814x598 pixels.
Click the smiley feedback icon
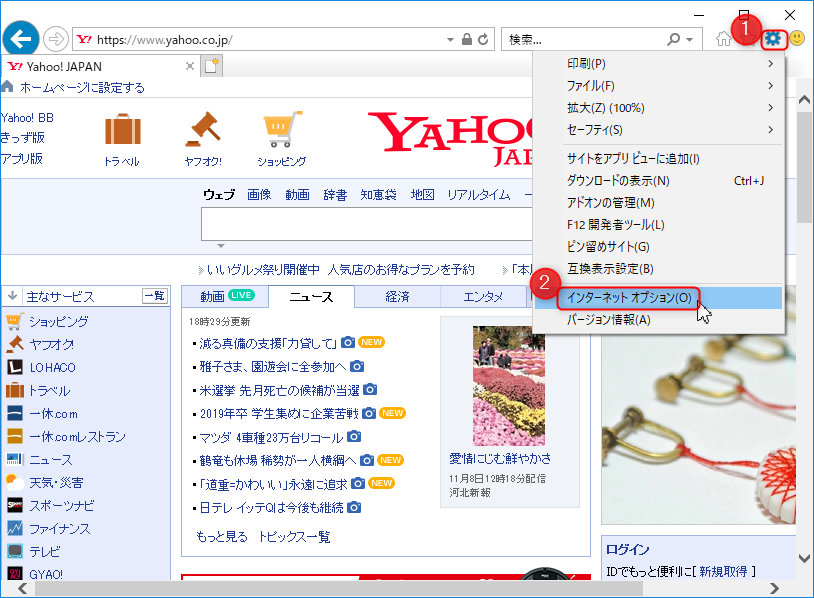pyautogui.click(x=797, y=38)
